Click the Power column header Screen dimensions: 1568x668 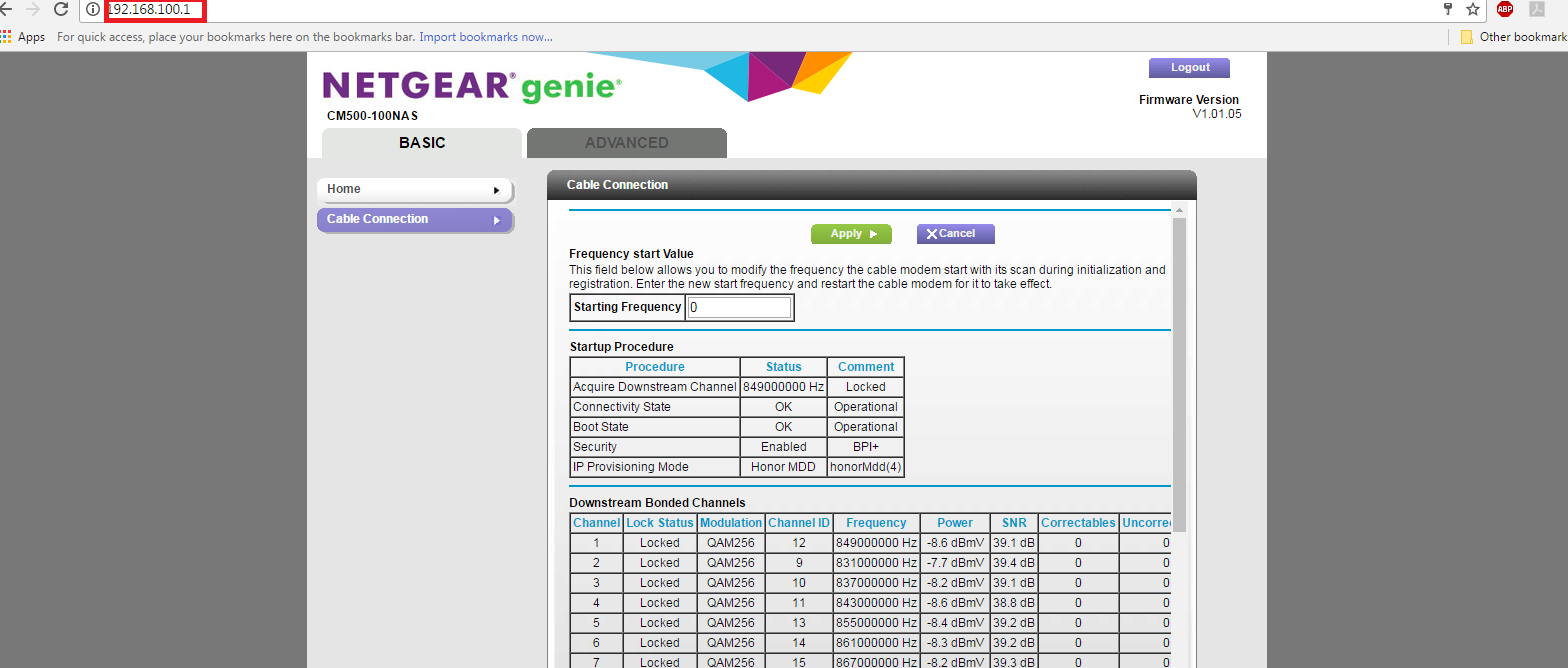pyautogui.click(x=955, y=523)
